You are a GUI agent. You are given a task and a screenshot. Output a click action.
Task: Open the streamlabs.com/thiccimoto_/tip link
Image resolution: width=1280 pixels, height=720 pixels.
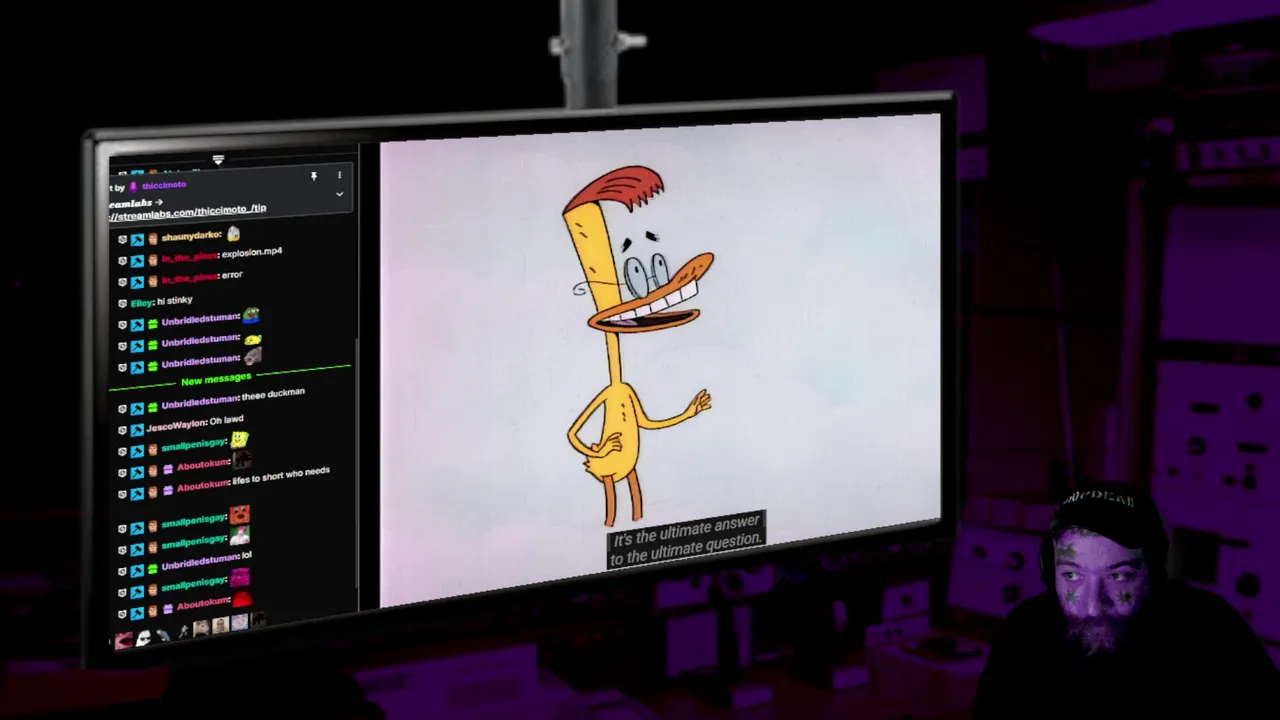pos(188,212)
